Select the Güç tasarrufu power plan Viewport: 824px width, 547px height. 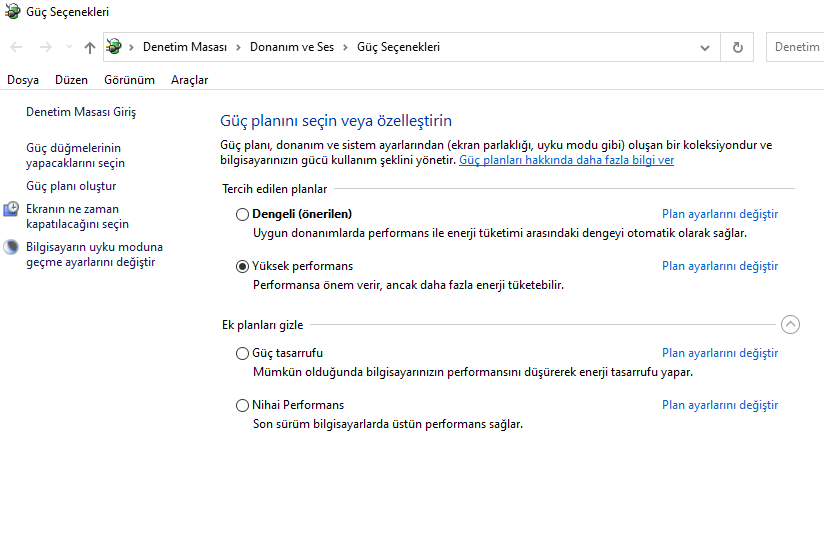click(242, 353)
